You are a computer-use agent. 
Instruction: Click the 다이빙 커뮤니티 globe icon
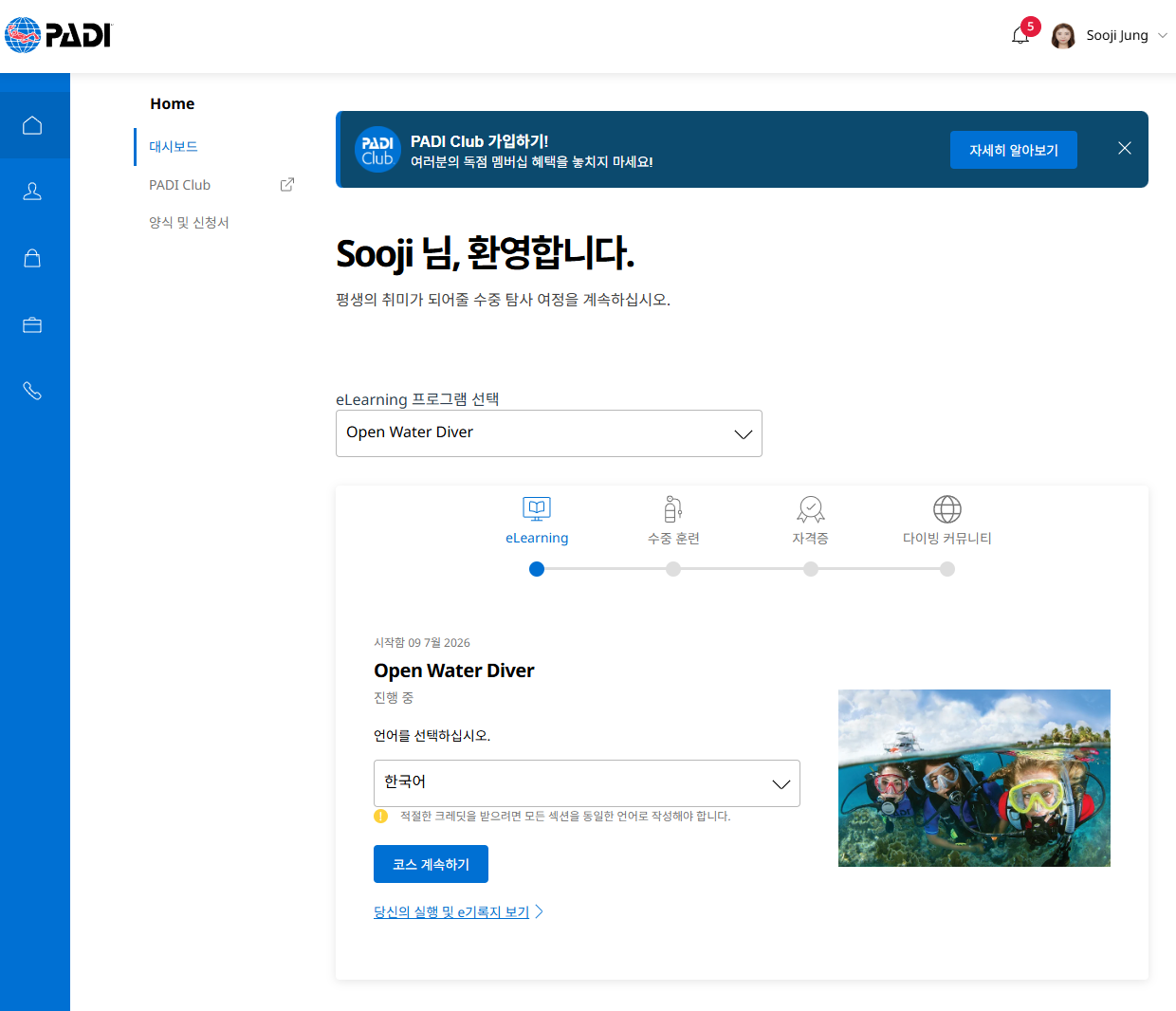point(947,509)
